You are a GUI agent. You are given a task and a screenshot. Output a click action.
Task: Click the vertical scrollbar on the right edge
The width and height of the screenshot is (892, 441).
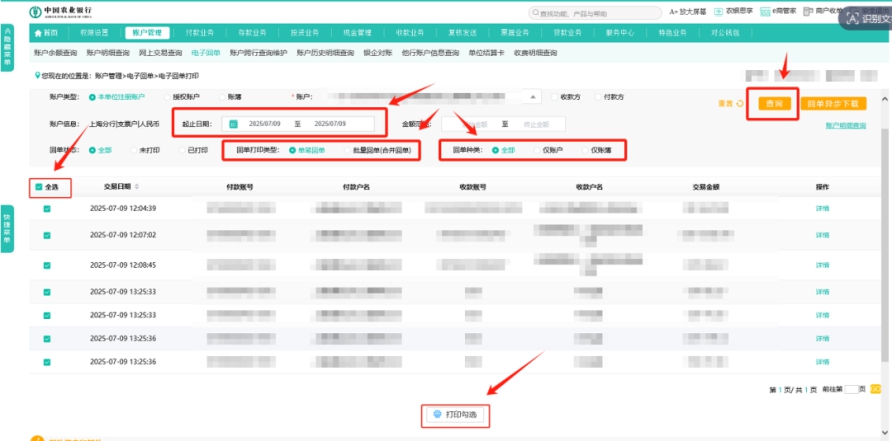click(883, 200)
